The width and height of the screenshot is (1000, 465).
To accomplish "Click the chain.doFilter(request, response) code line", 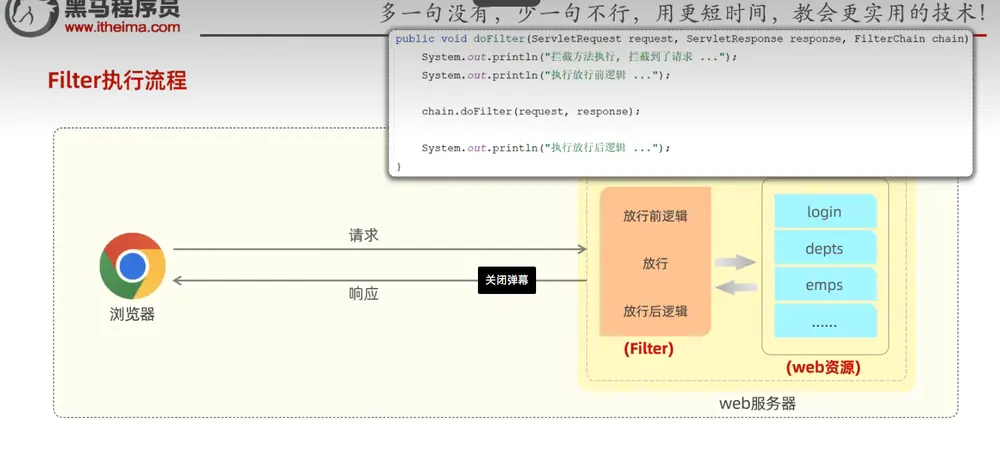I will tap(531, 111).
